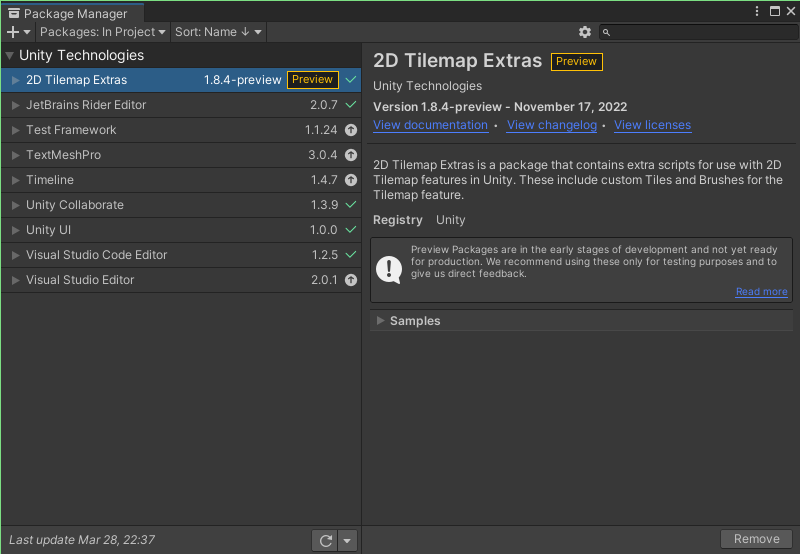800x554 pixels.
Task: Click the refresh packages icon
Action: (326, 540)
